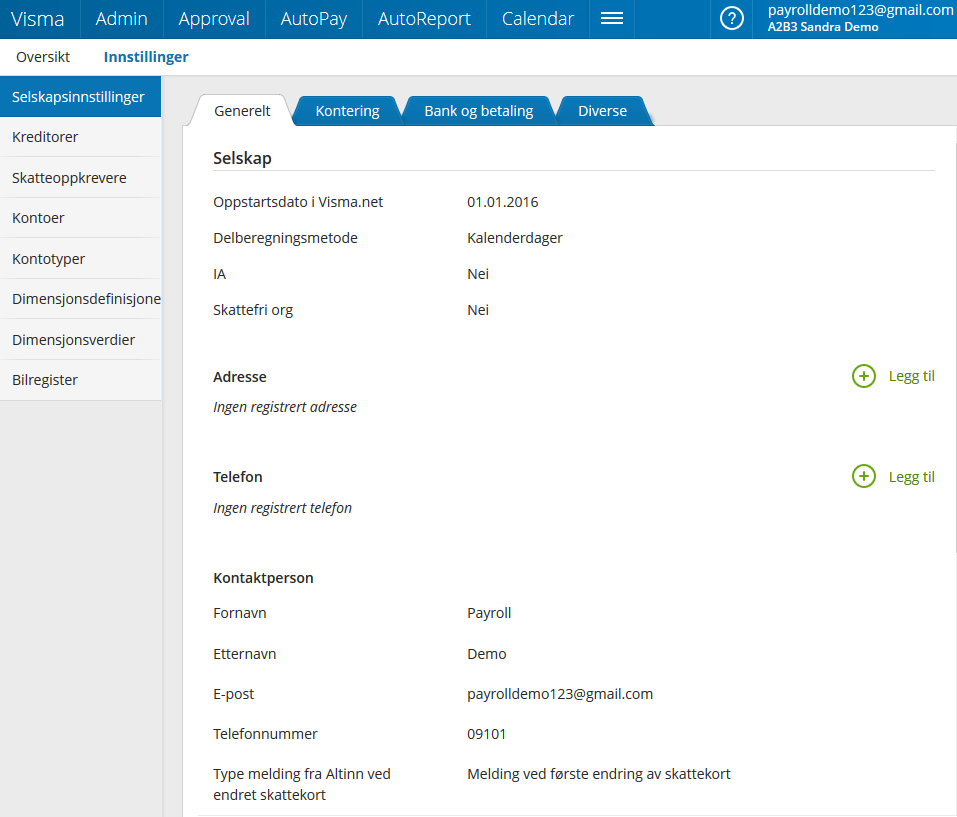This screenshot has height=817, width=957.
Task: Click the Payroll first name value
Action: tap(489, 613)
